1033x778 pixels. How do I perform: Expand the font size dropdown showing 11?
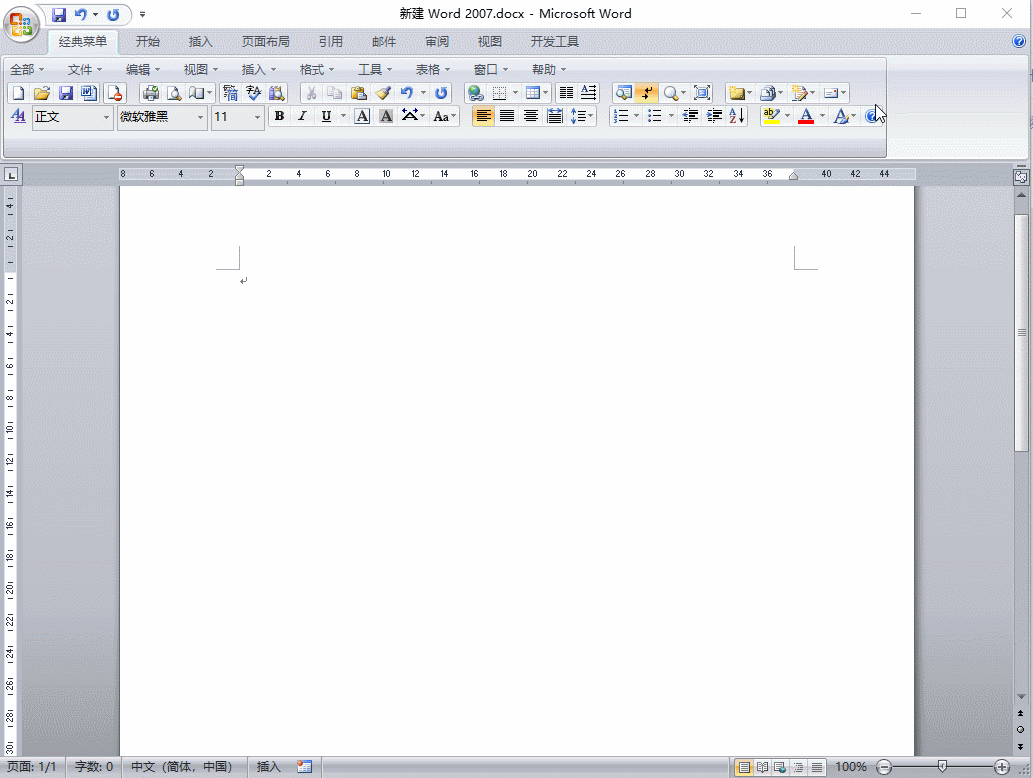coord(257,118)
